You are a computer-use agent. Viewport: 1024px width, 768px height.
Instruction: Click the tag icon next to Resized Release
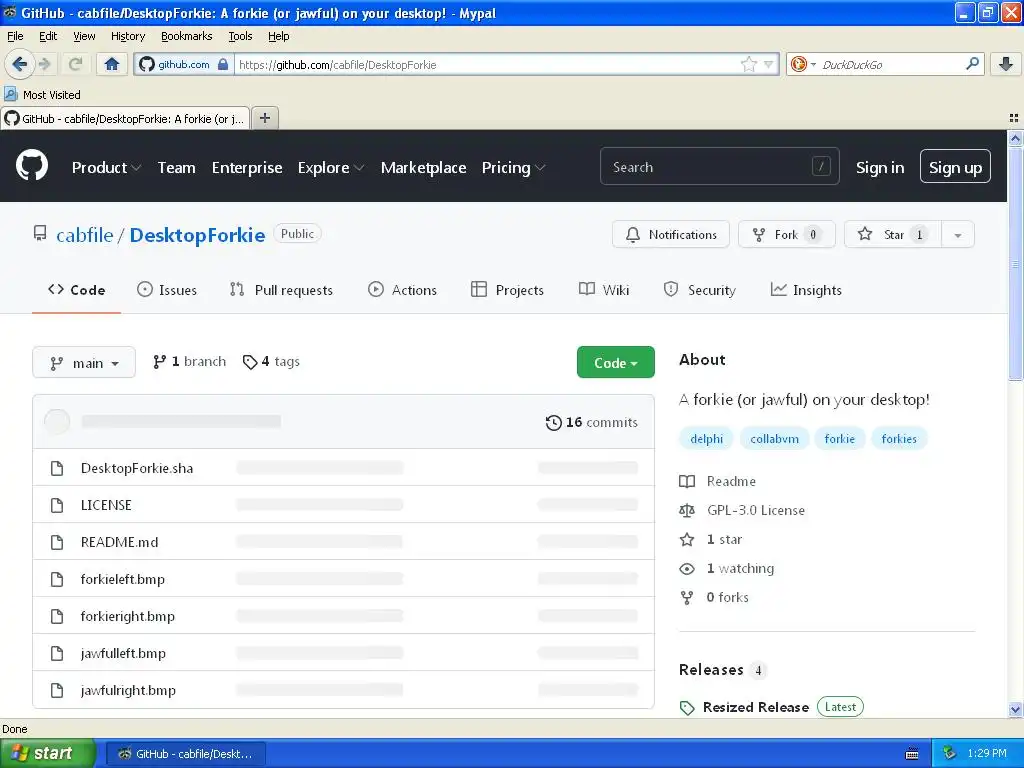point(687,708)
